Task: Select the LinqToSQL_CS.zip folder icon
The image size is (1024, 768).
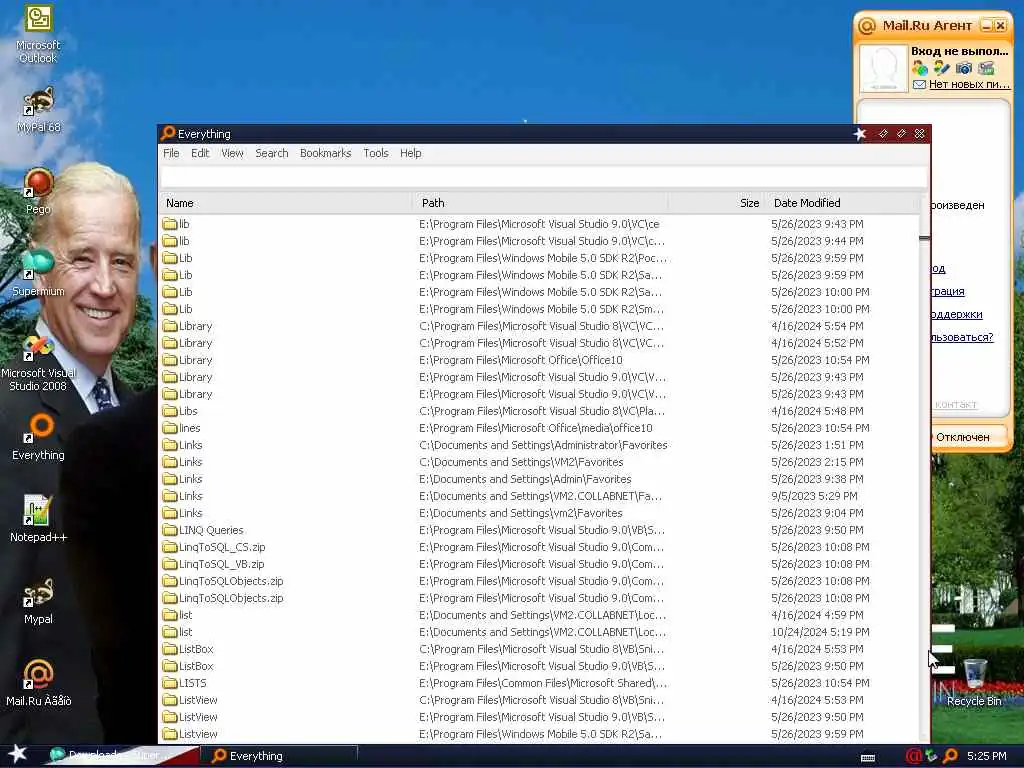Action: [170, 547]
